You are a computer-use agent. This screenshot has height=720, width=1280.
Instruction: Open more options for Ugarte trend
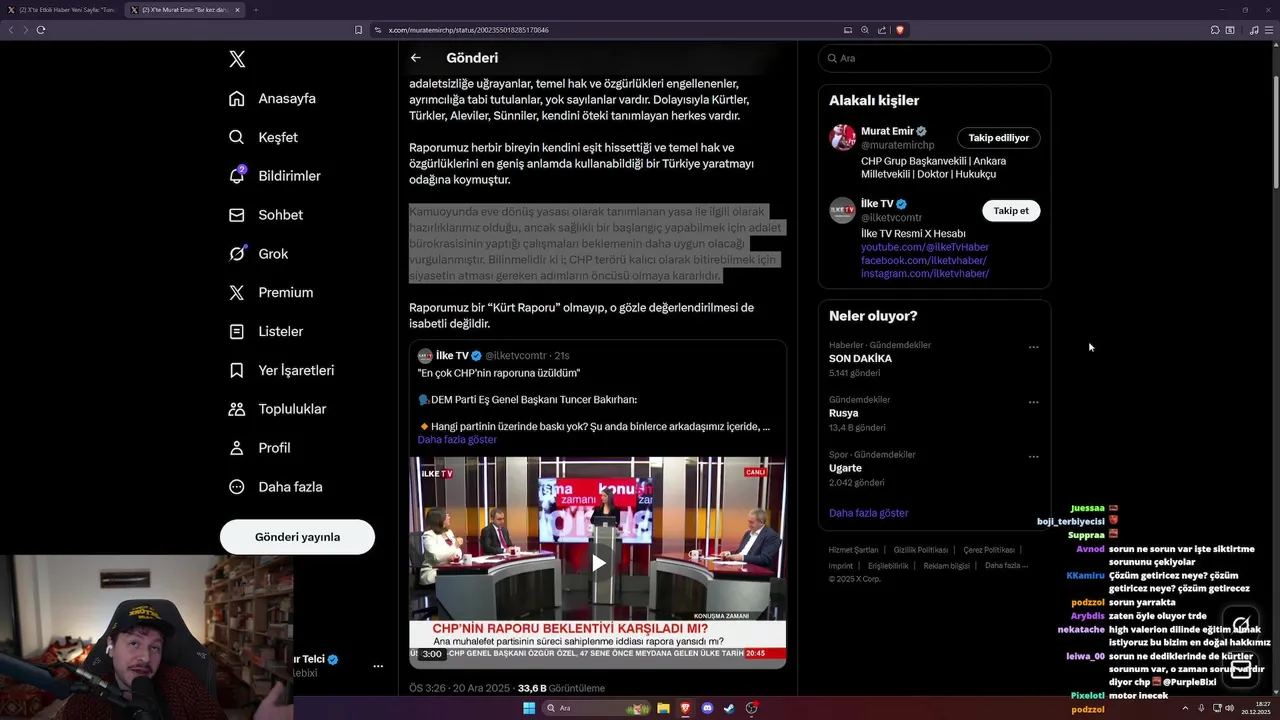1034,457
